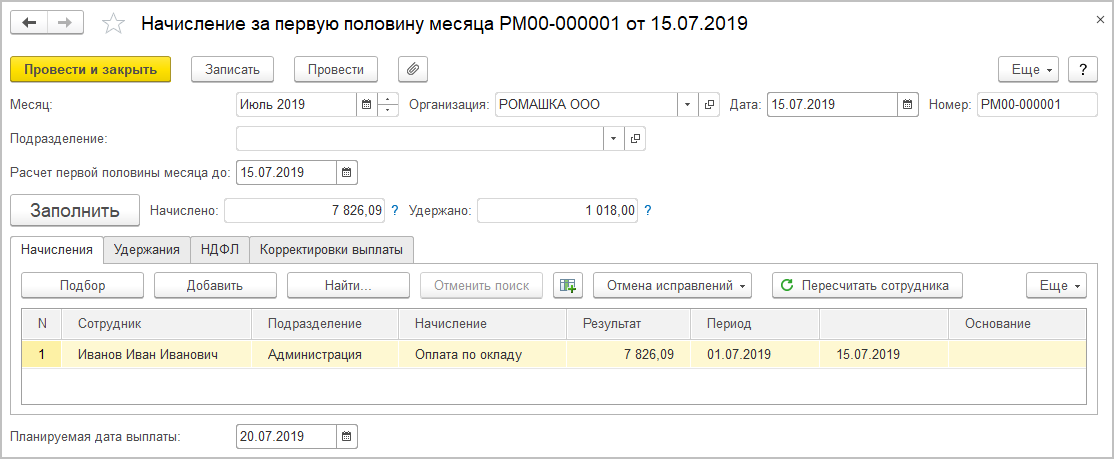Open the Корректировки выплаты tab
This screenshot has height=459, width=1114.
331,249
